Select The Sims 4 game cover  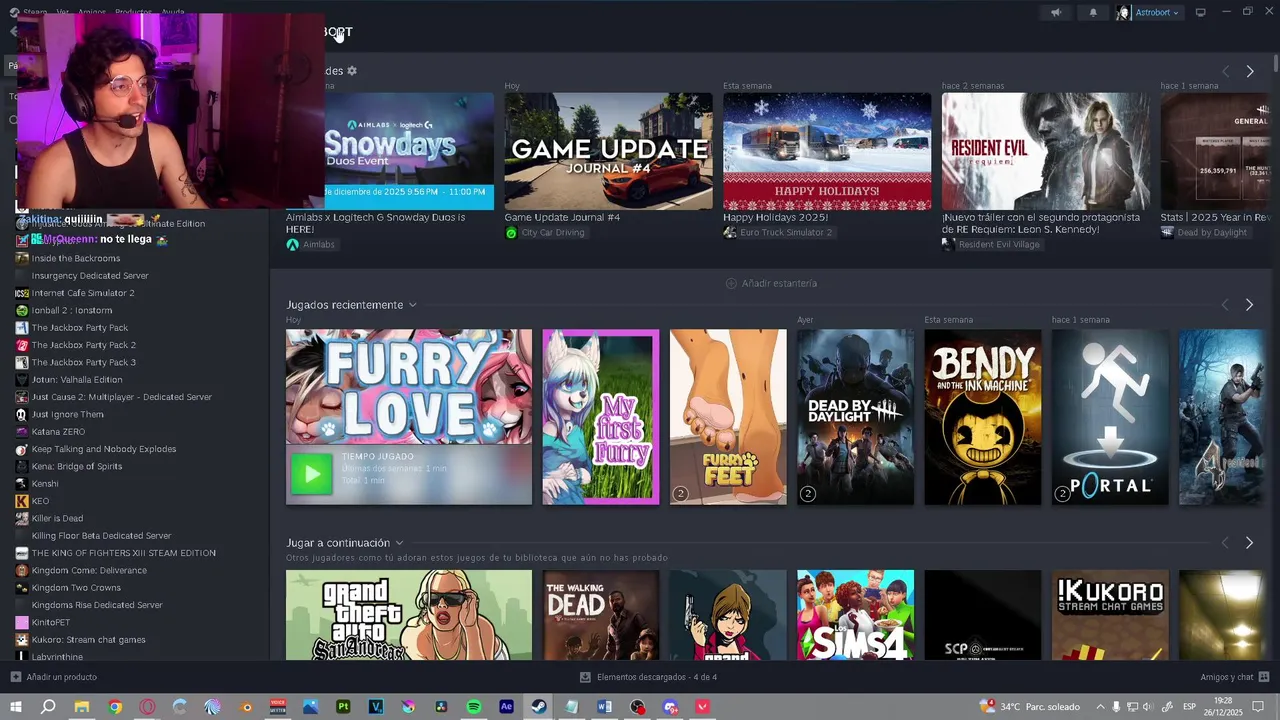coord(855,615)
